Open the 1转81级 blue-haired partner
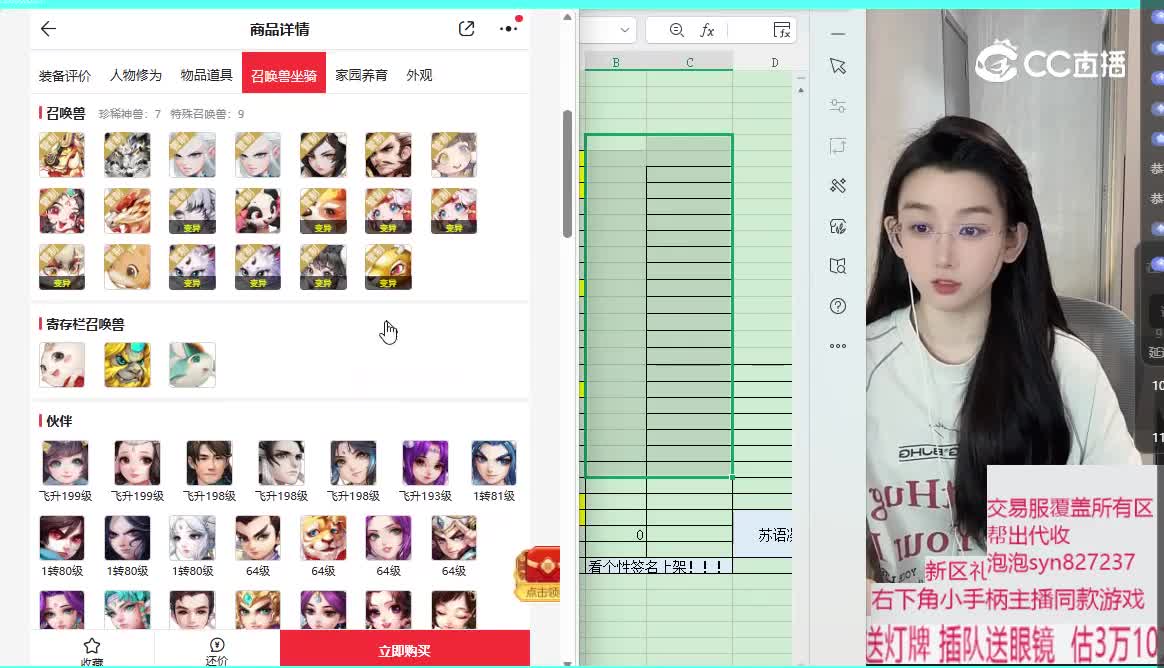 [494, 471]
